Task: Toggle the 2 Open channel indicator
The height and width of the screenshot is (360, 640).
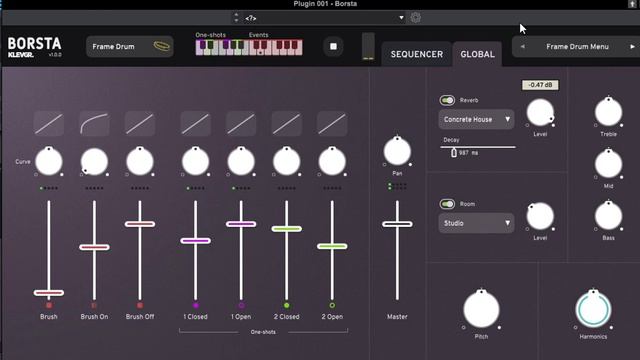Action: pos(332,305)
